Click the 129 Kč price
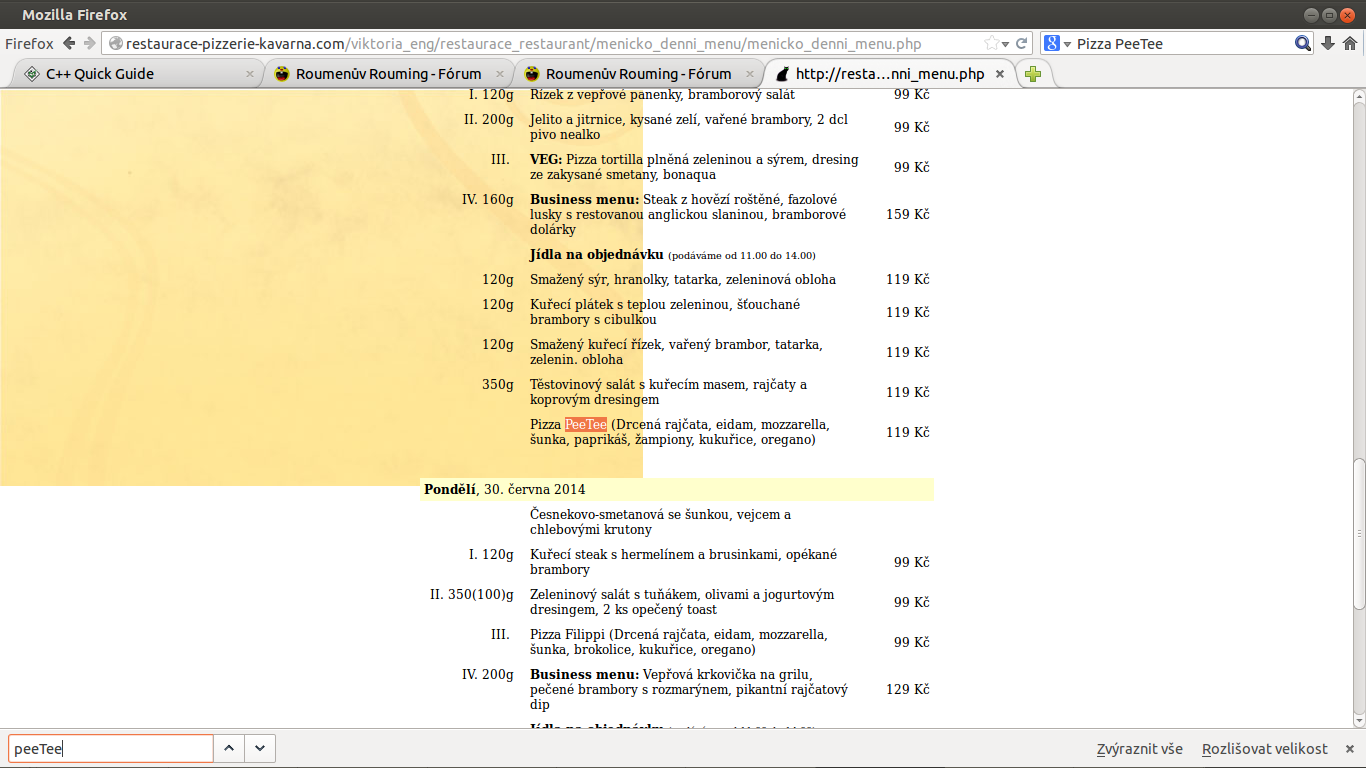This screenshot has height=768, width=1366. pos(908,690)
